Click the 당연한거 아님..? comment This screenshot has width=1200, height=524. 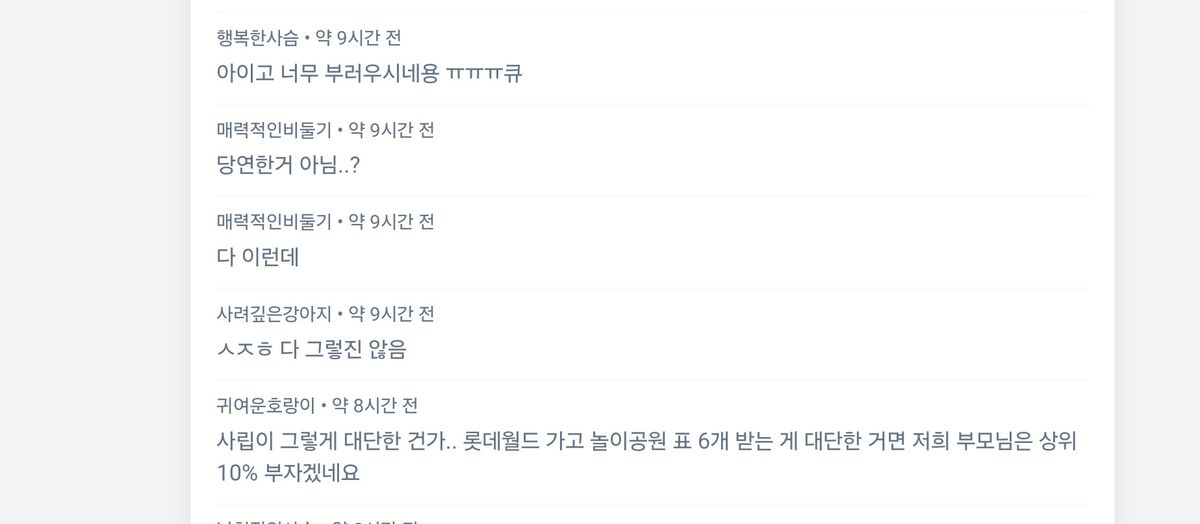click(x=288, y=165)
